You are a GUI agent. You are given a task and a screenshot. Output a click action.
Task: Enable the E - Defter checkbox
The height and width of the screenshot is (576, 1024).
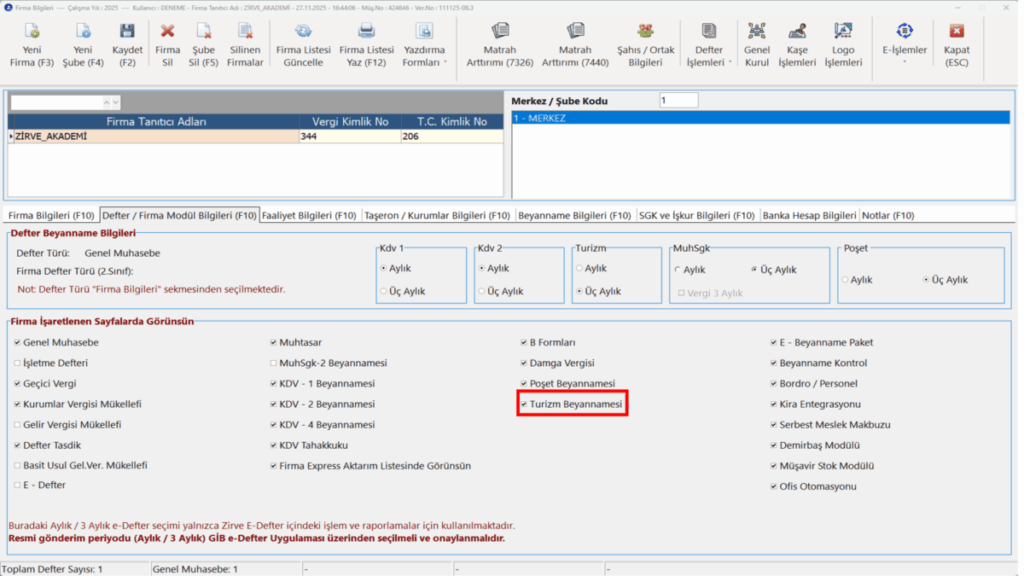point(17,485)
